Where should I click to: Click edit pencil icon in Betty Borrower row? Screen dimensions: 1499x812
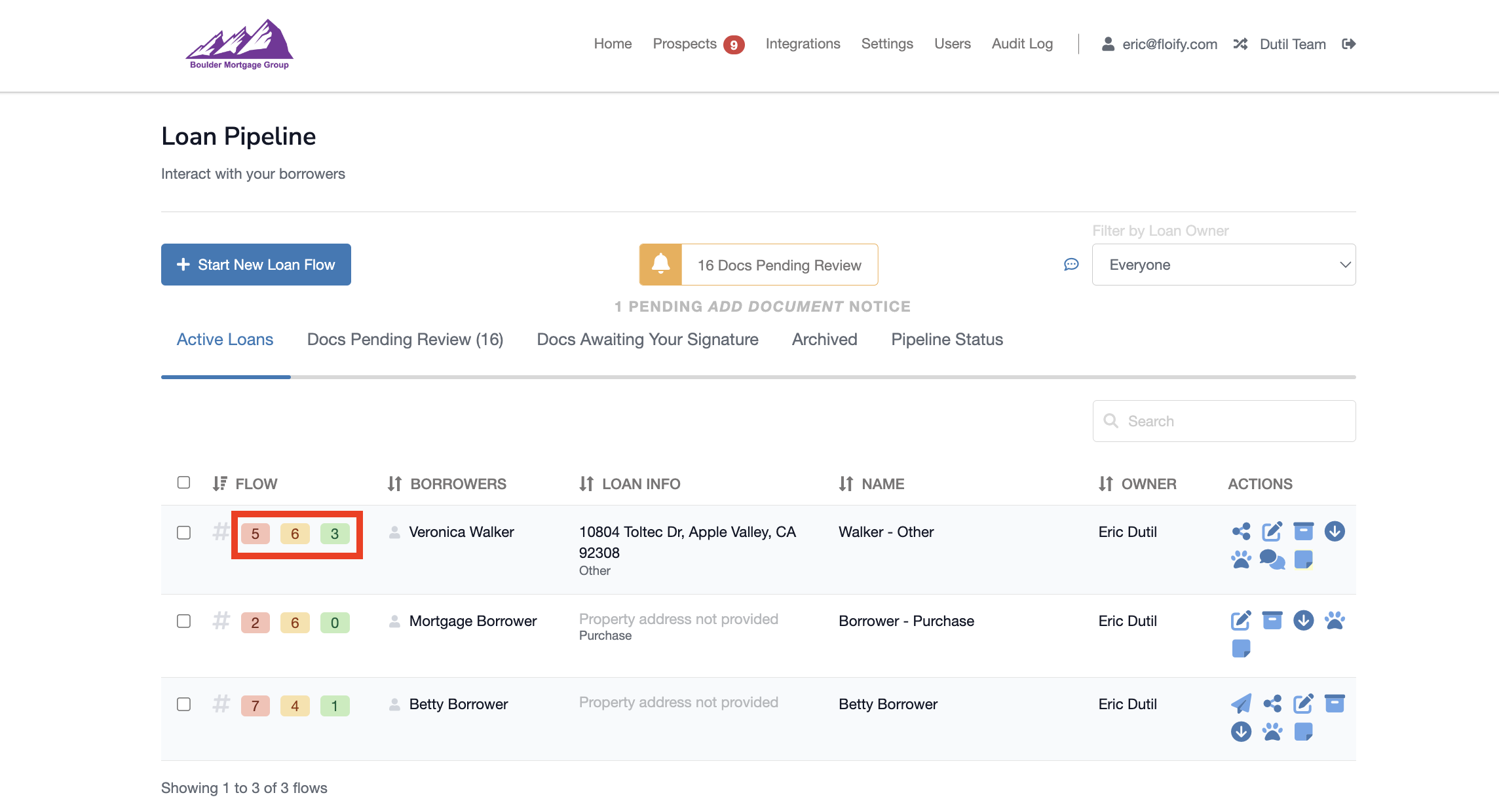coord(1303,704)
